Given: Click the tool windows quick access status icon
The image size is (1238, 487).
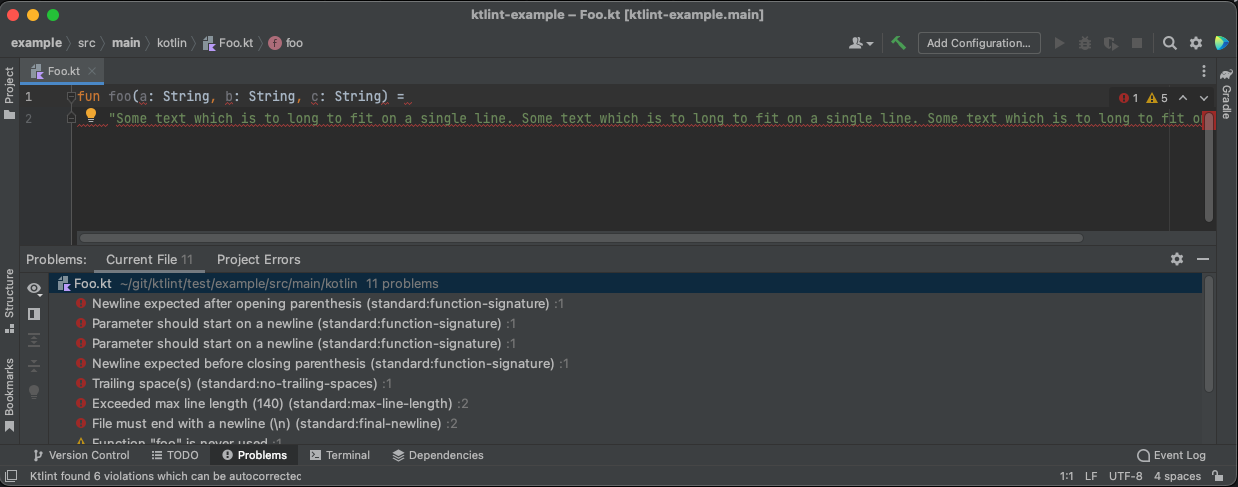Looking at the screenshot, I should (x=10, y=476).
